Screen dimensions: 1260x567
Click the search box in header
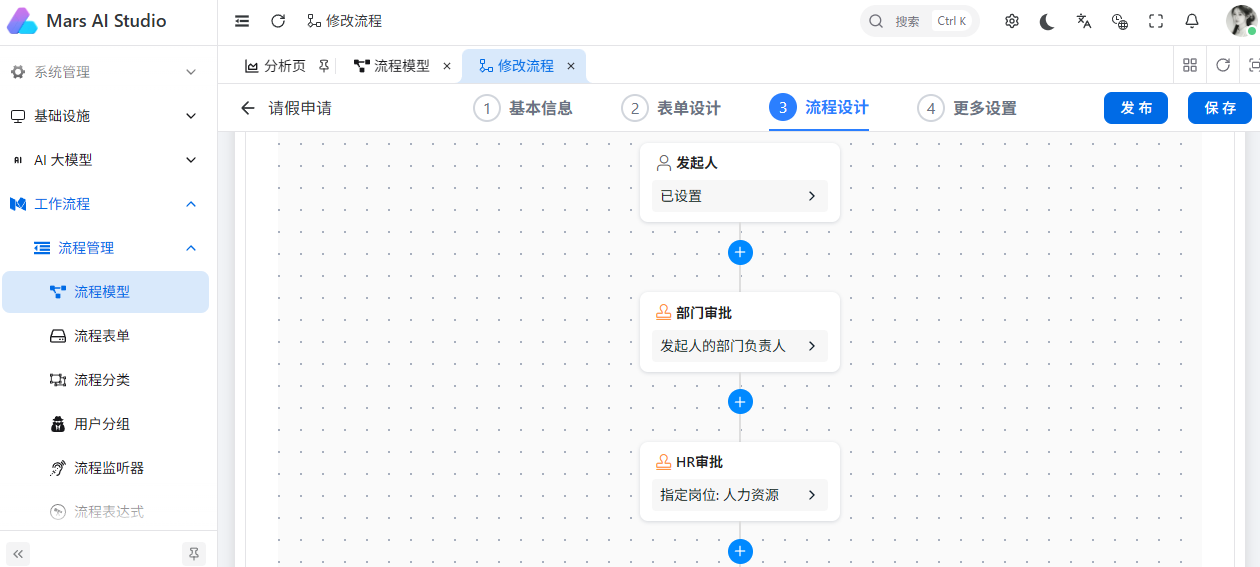(x=919, y=21)
